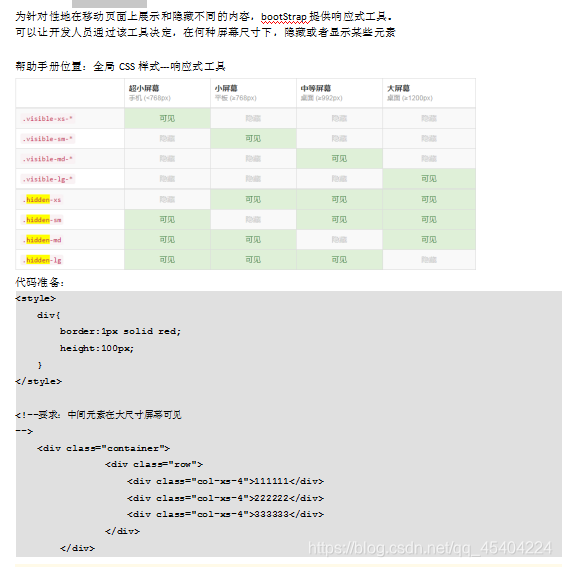Image resolution: width=562 pixels, height=567 pixels.
Task: Click .visible-xs-* row 大屏幕 隐藏 cell
Action: tap(429, 118)
